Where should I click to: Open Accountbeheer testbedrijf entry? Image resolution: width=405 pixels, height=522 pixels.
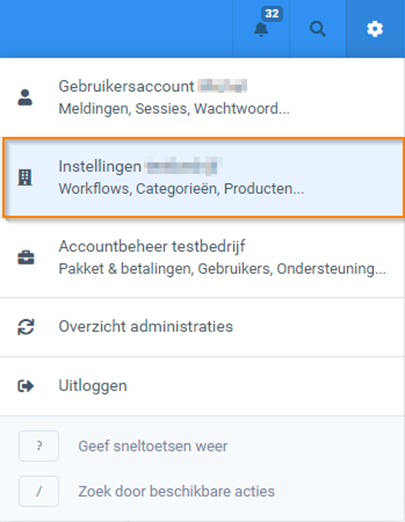pyautogui.click(x=202, y=257)
